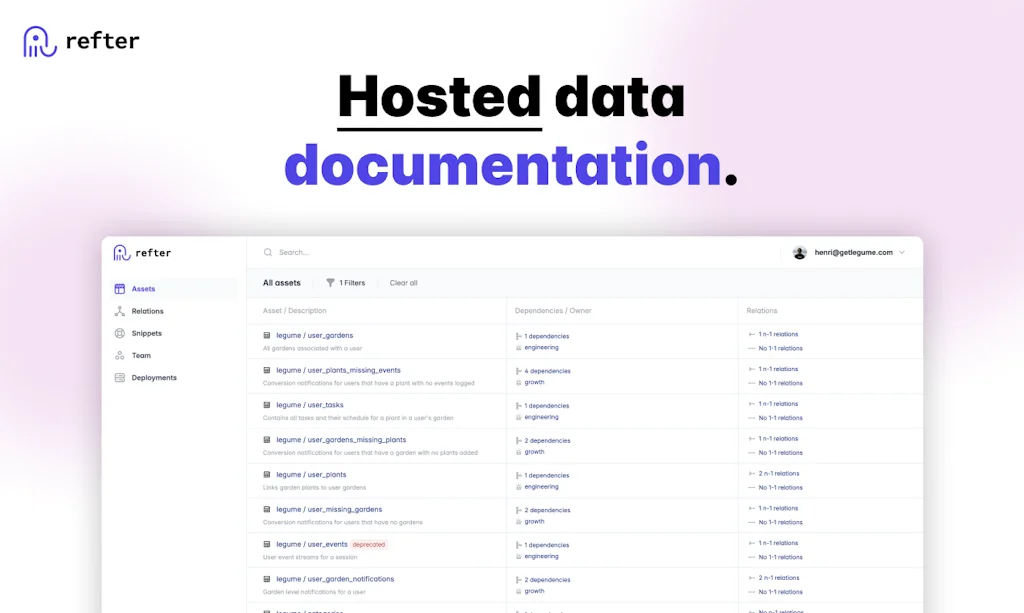
Task: Open legume / user_plants_missing_events asset
Action: click(x=338, y=370)
